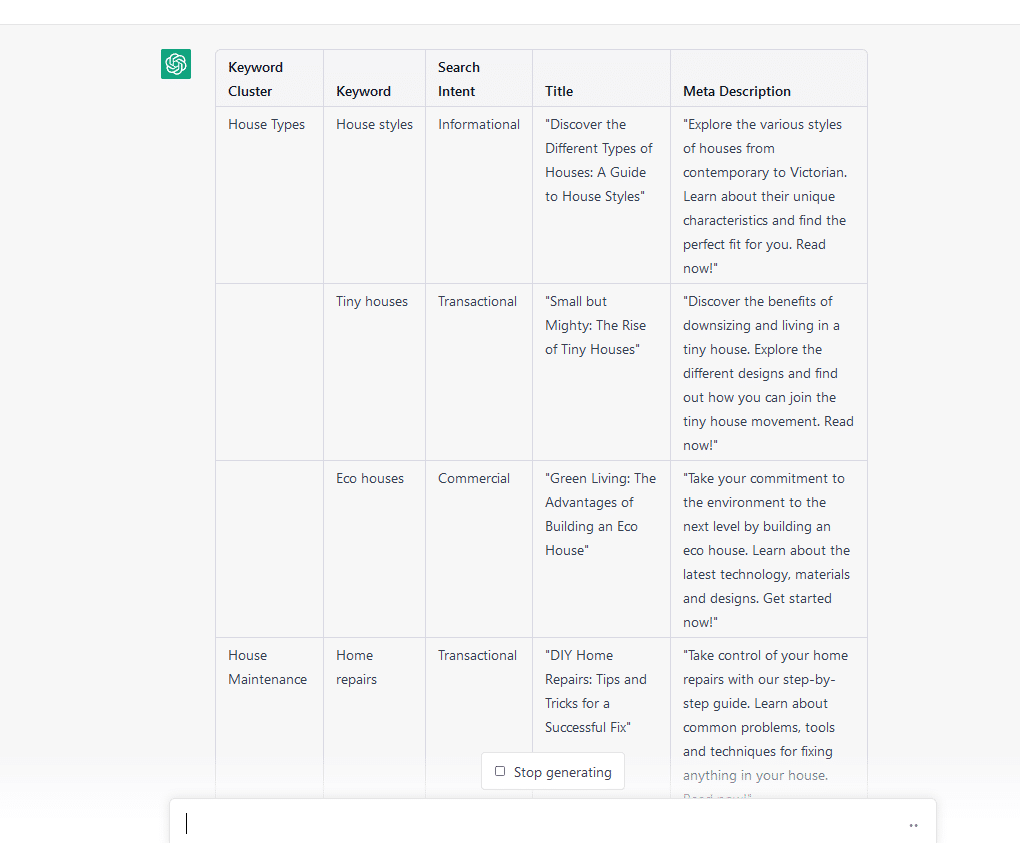
Task: Select the Search Intent column header
Action: pyautogui.click(x=459, y=79)
